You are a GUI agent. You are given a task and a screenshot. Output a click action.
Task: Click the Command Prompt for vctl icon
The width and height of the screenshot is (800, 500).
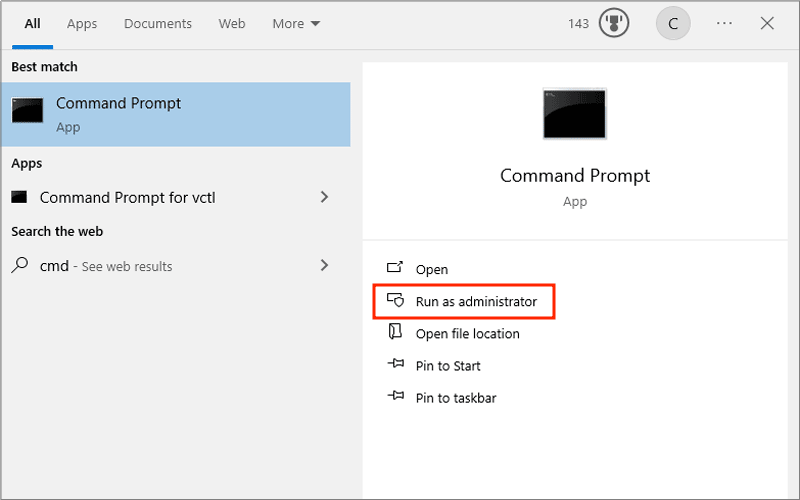point(19,197)
